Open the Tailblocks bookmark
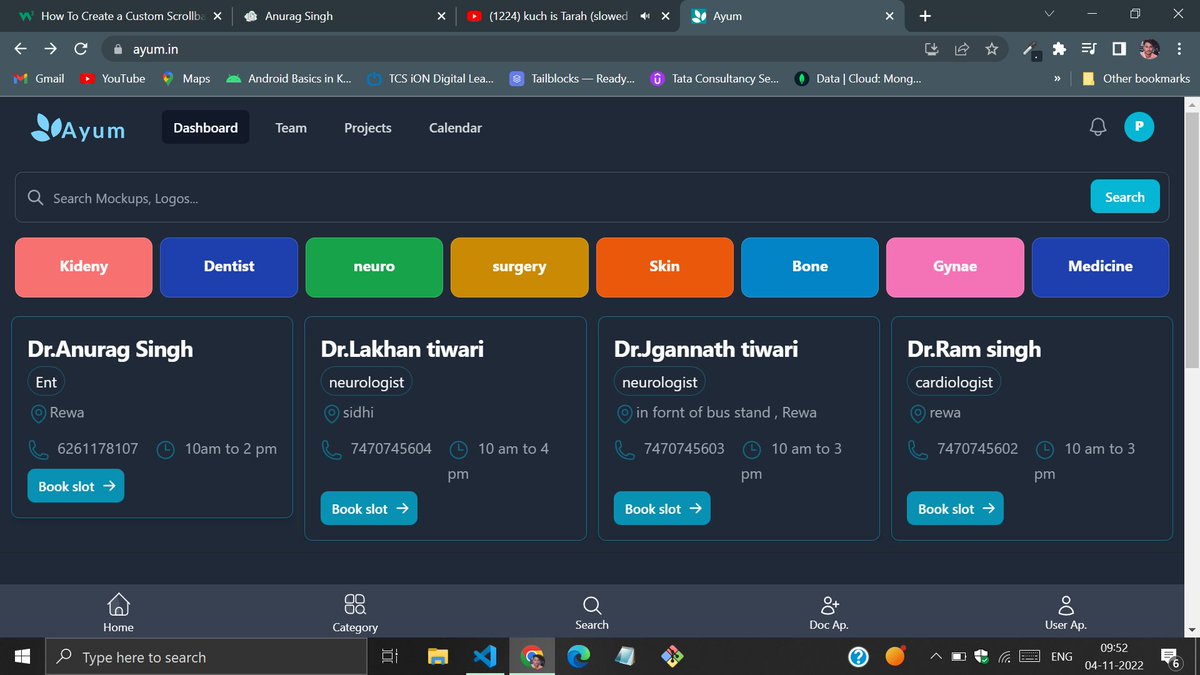This screenshot has height=675, width=1200. tap(572, 78)
